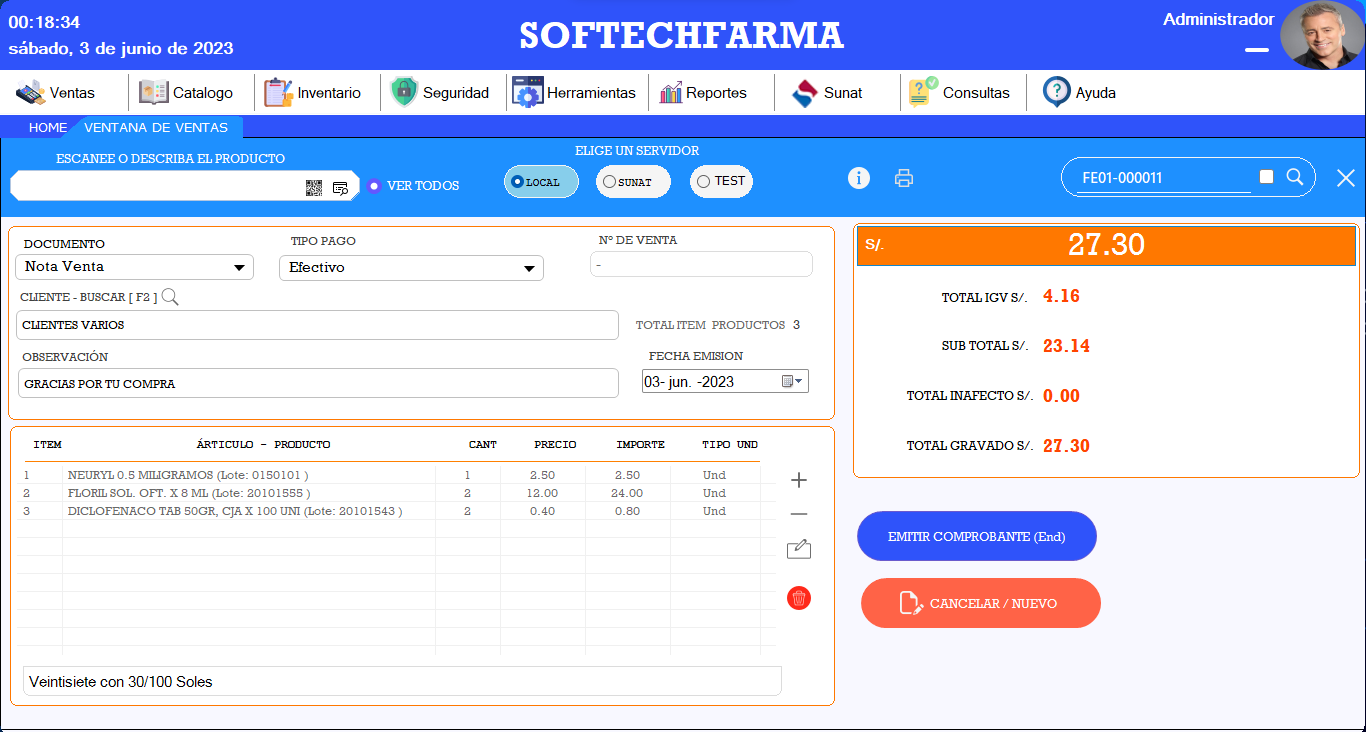Open the TIPO PAGO dropdown showing Efectivo
Image resolution: width=1366 pixels, height=732 pixels.
point(411,268)
